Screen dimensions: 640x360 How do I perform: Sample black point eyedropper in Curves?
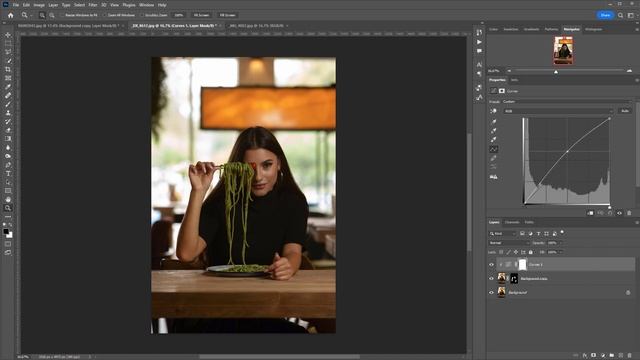pos(493,122)
